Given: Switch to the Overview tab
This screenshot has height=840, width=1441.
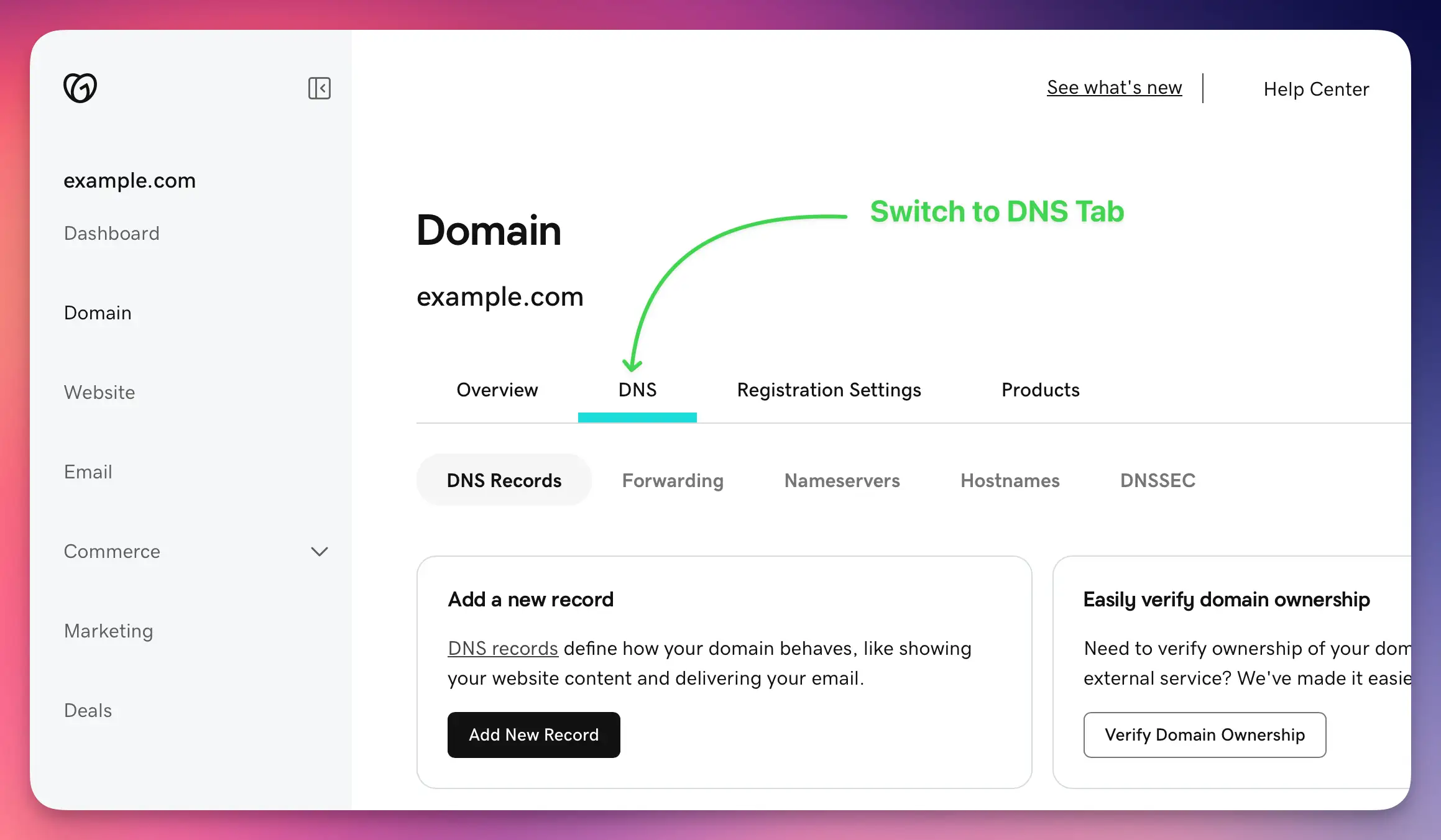Looking at the screenshot, I should coord(497,390).
